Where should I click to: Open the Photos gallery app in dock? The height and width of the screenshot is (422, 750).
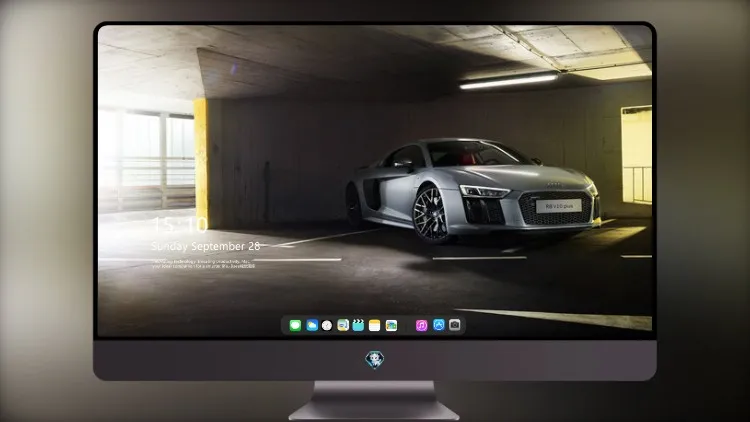(x=391, y=325)
